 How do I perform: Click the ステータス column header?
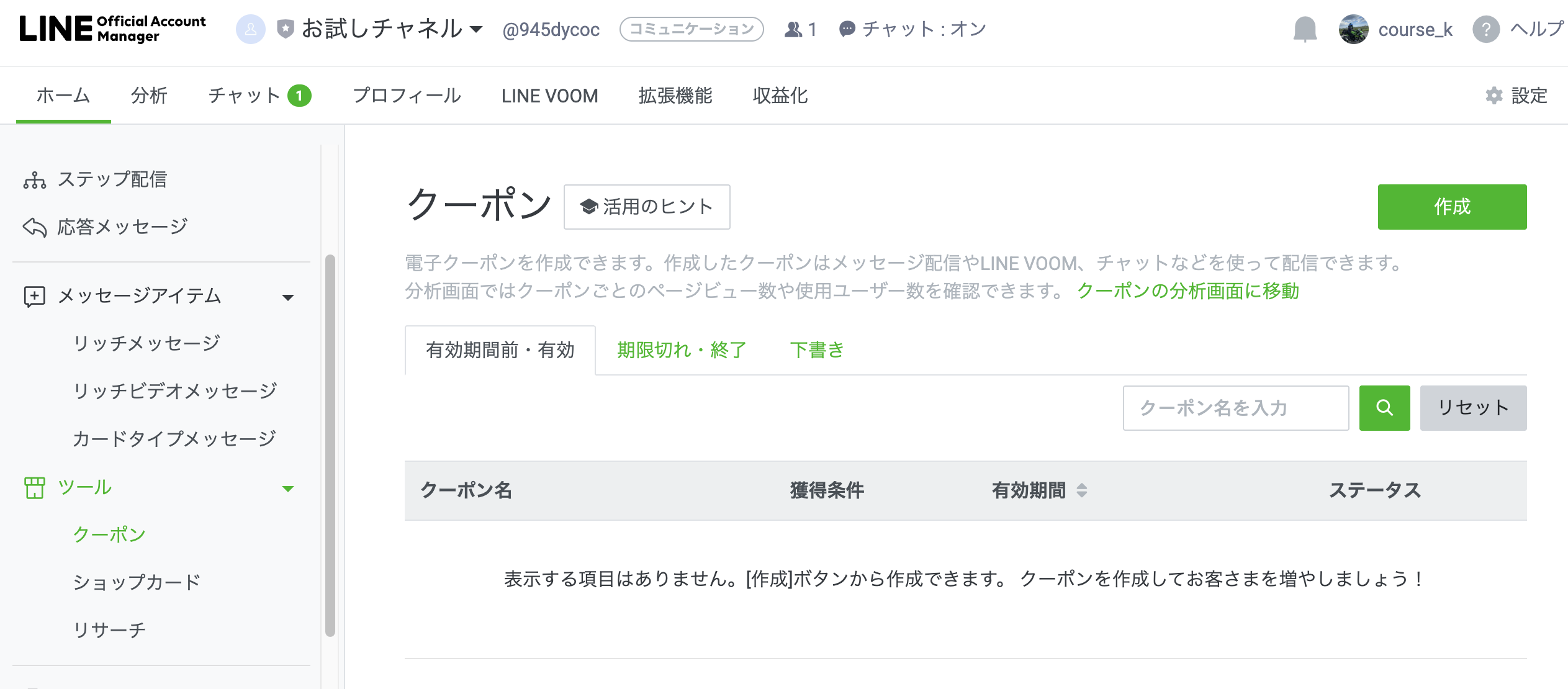(1375, 490)
